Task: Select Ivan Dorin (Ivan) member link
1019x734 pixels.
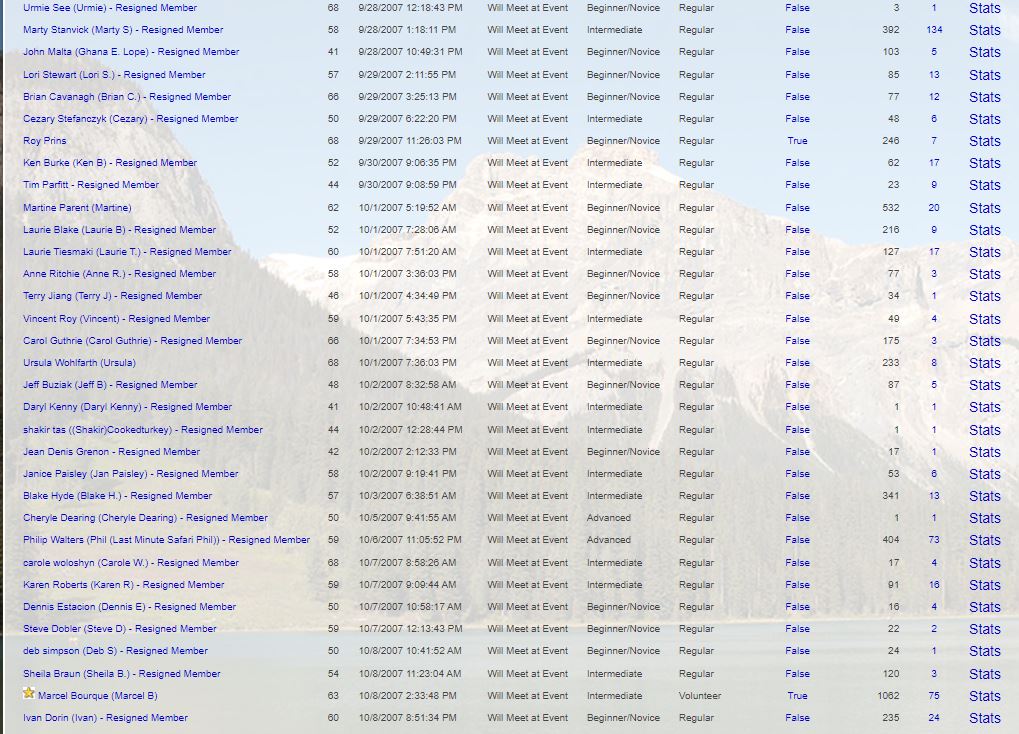Action: 105,718
